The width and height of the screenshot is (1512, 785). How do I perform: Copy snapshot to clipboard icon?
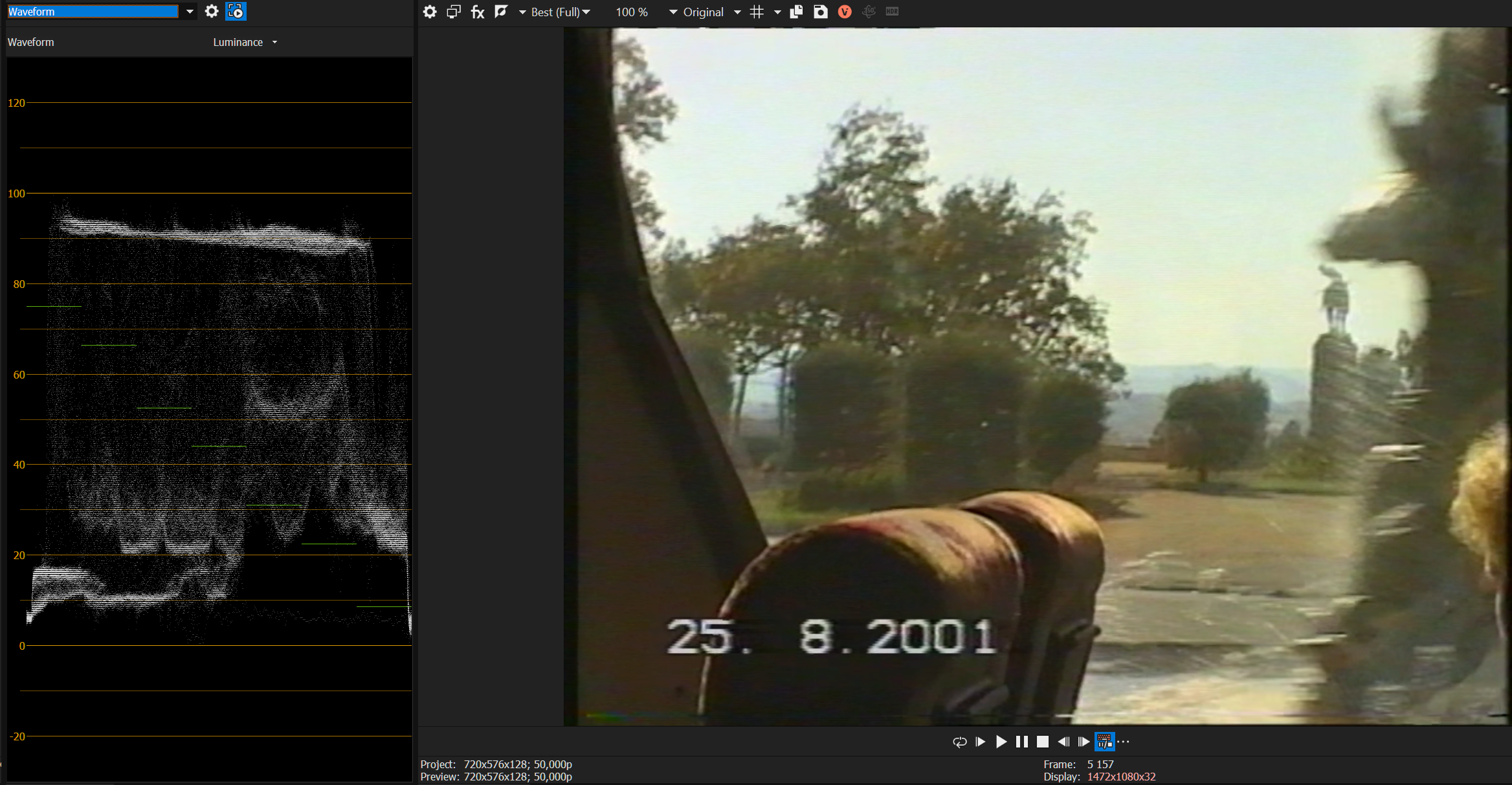coord(797,12)
